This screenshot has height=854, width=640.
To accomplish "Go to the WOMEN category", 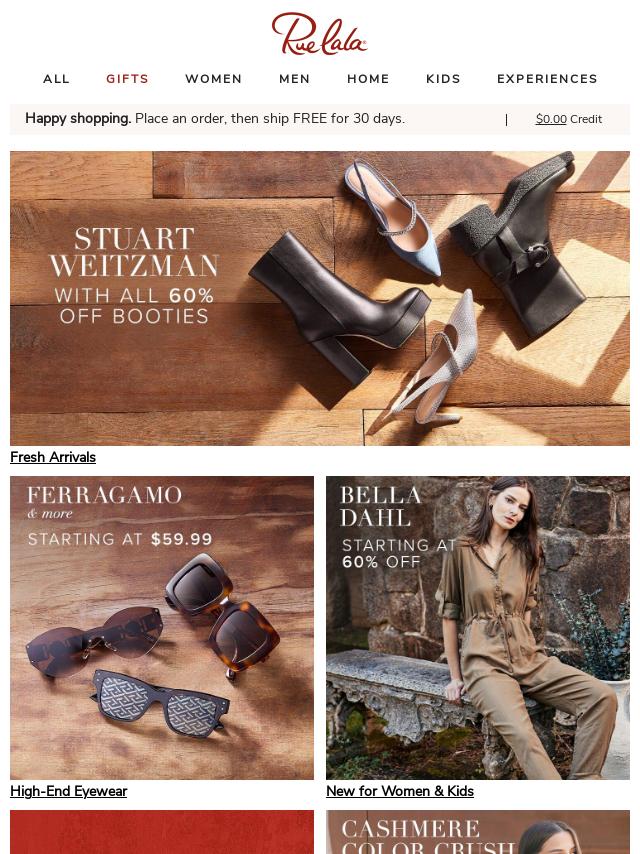I will click(x=214, y=79).
